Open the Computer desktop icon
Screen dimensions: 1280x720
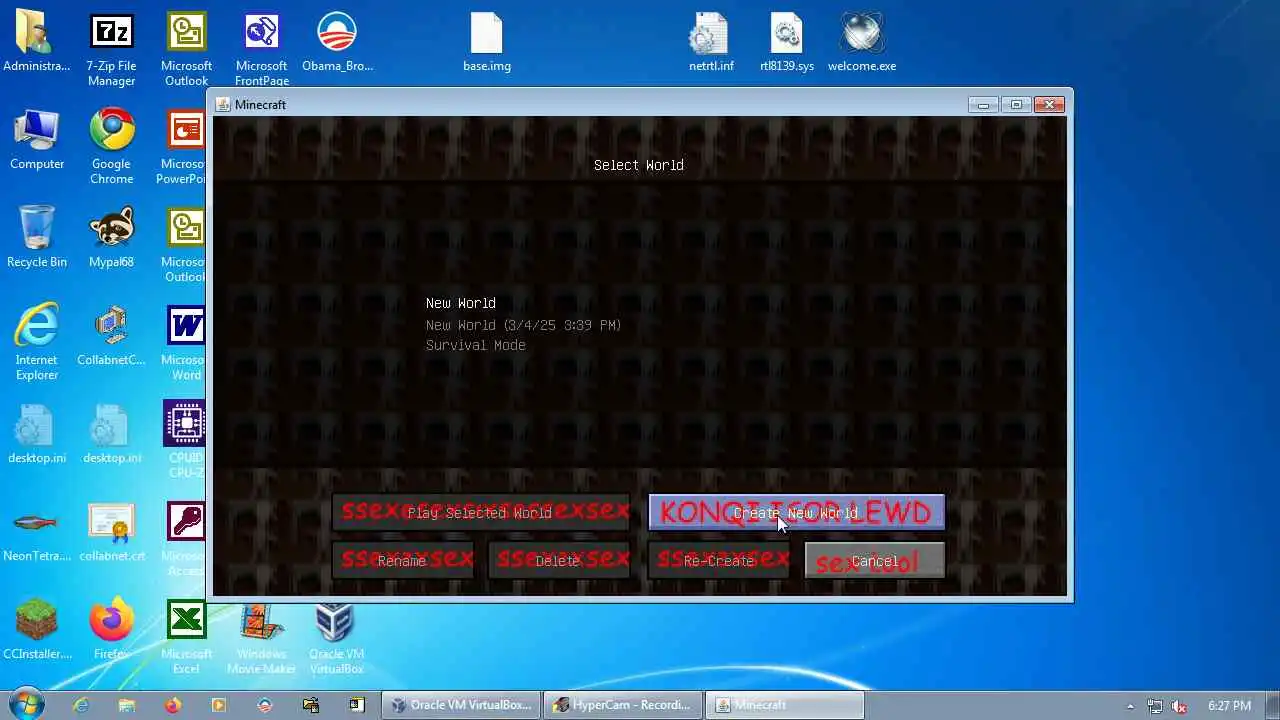click(37, 140)
